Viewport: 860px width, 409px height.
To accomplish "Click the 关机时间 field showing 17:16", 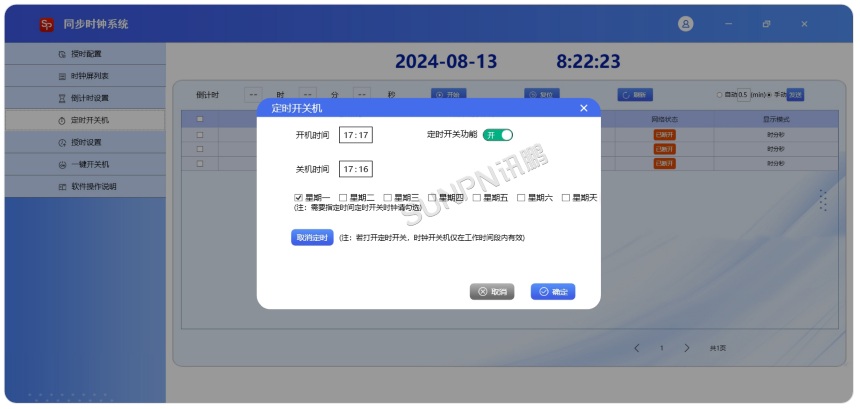I will pyautogui.click(x=355, y=169).
